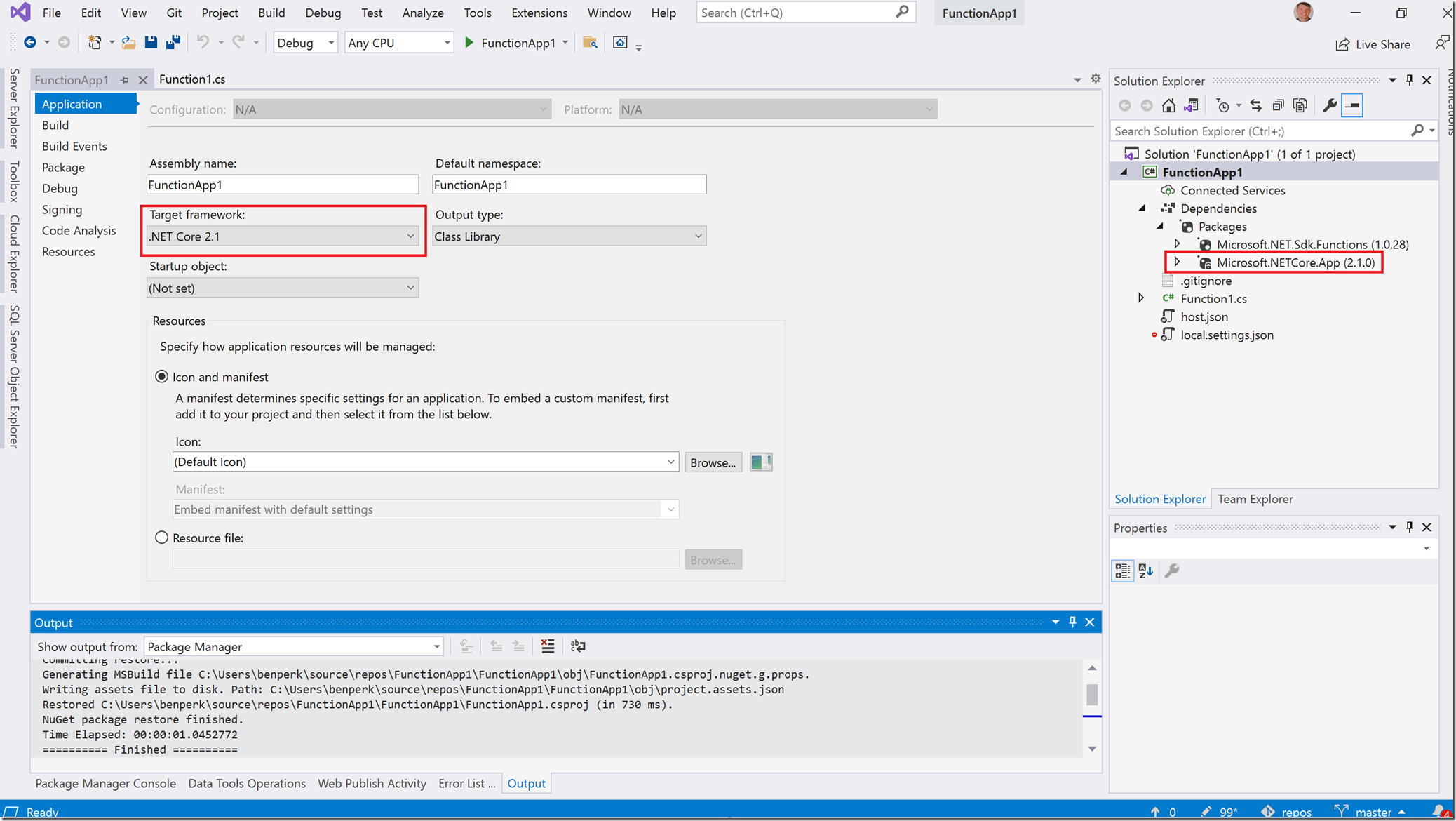The image size is (1456, 821).
Task: Open the Startup object dropdown
Action: [283, 288]
